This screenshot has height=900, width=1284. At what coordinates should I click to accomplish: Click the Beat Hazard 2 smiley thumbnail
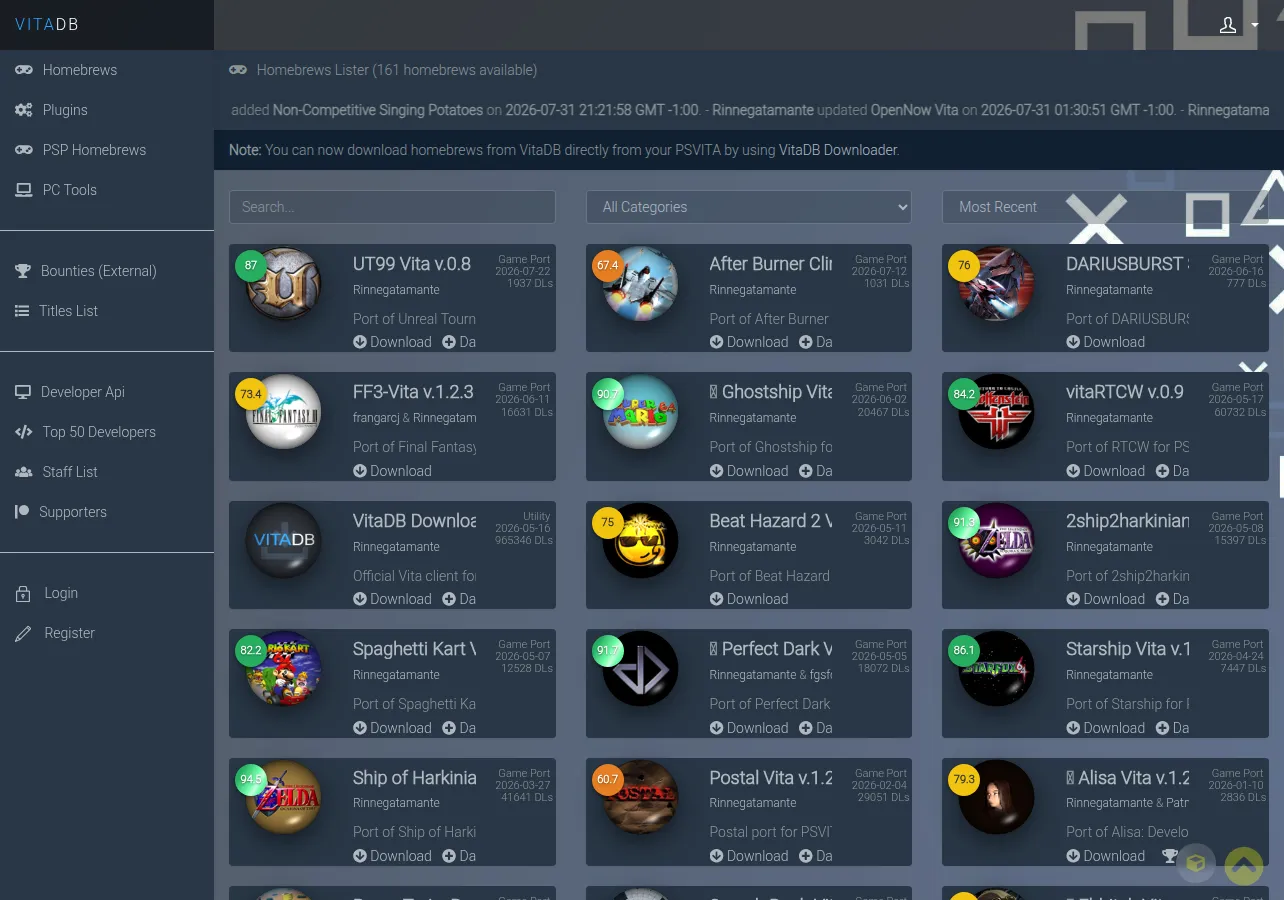(641, 541)
